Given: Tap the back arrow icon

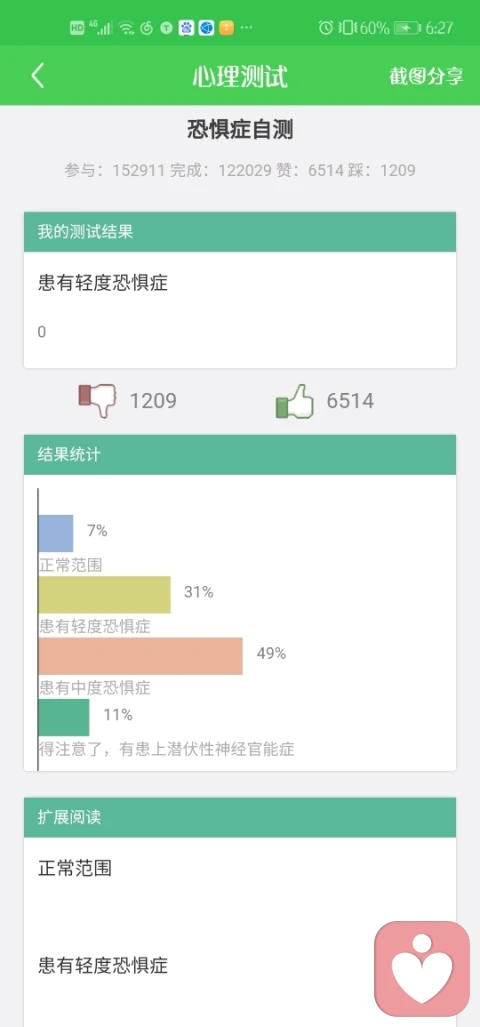Looking at the screenshot, I should coord(38,76).
